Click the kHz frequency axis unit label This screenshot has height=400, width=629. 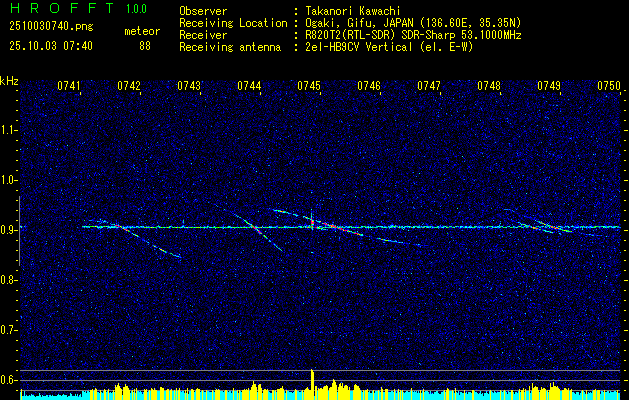pyautogui.click(x=9, y=81)
